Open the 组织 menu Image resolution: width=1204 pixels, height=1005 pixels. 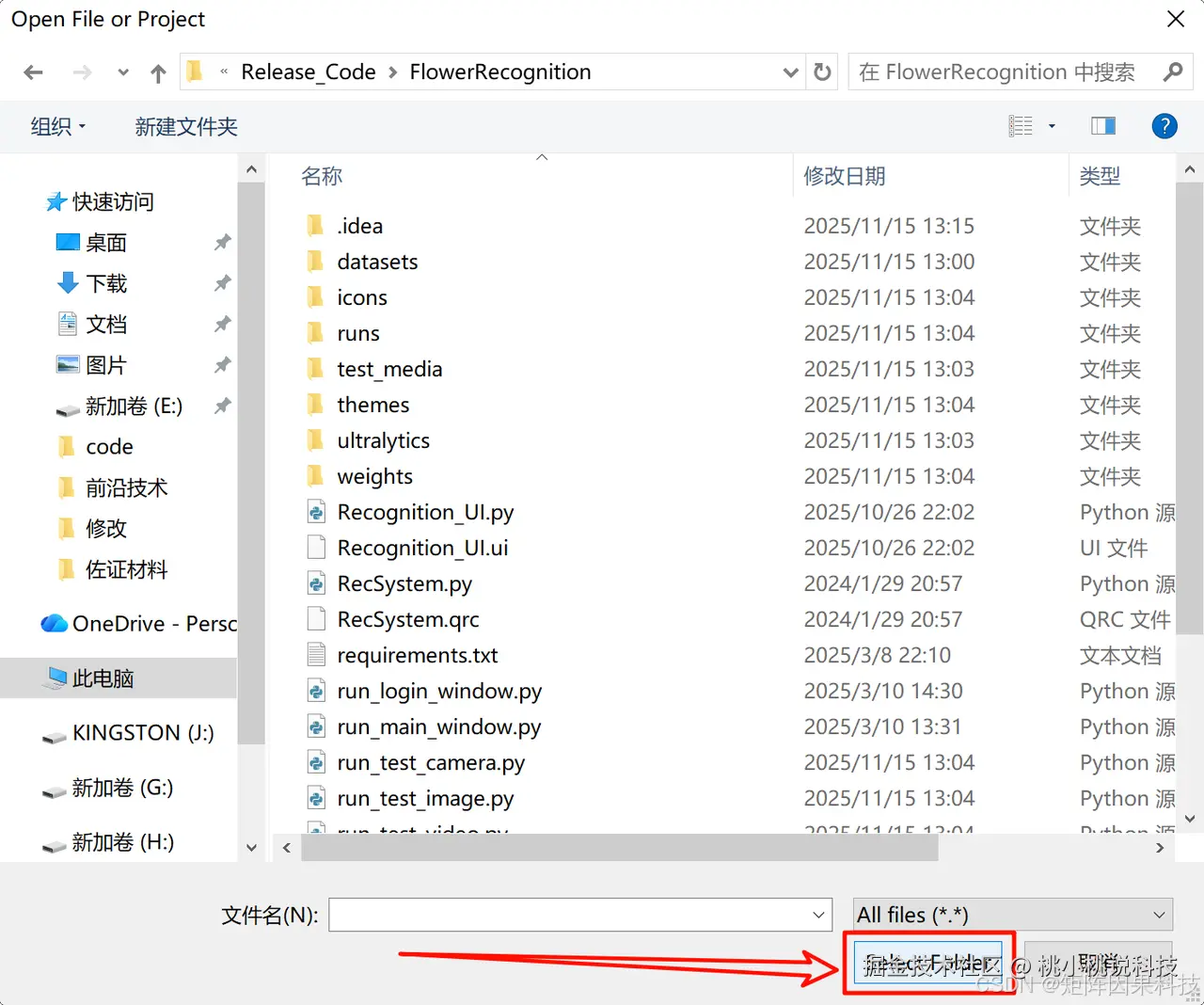point(58,126)
